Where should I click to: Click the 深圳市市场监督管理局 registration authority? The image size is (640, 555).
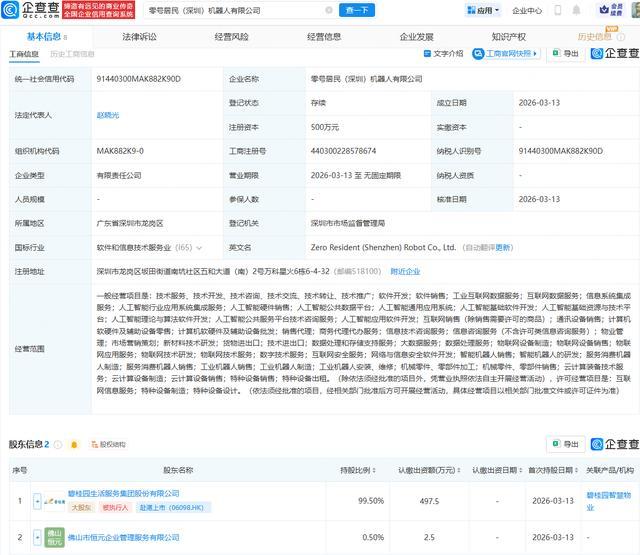[348, 223]
